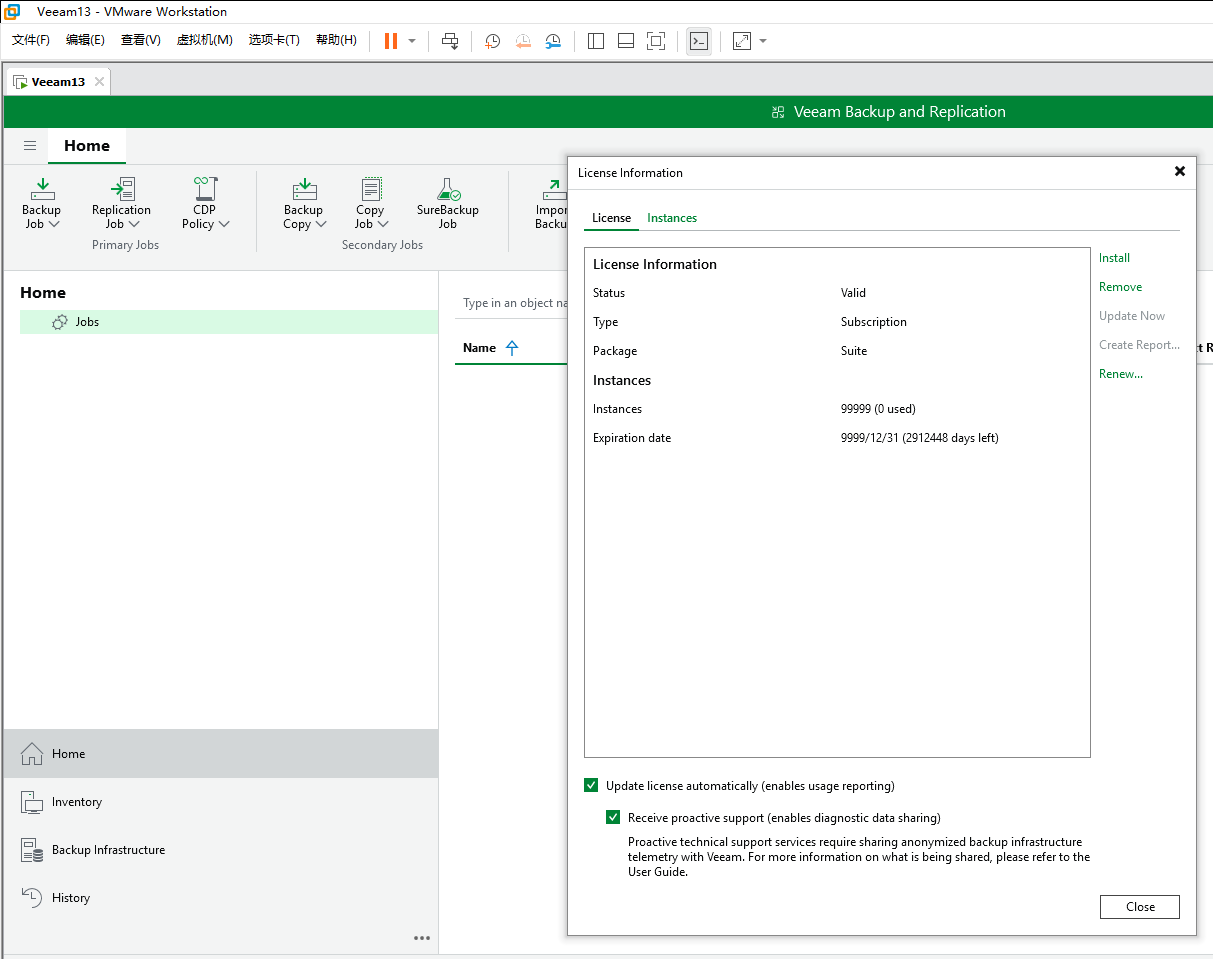1213x959 pixels.
Task: Click the CDP Policy icon
Action: click(205, 189)
